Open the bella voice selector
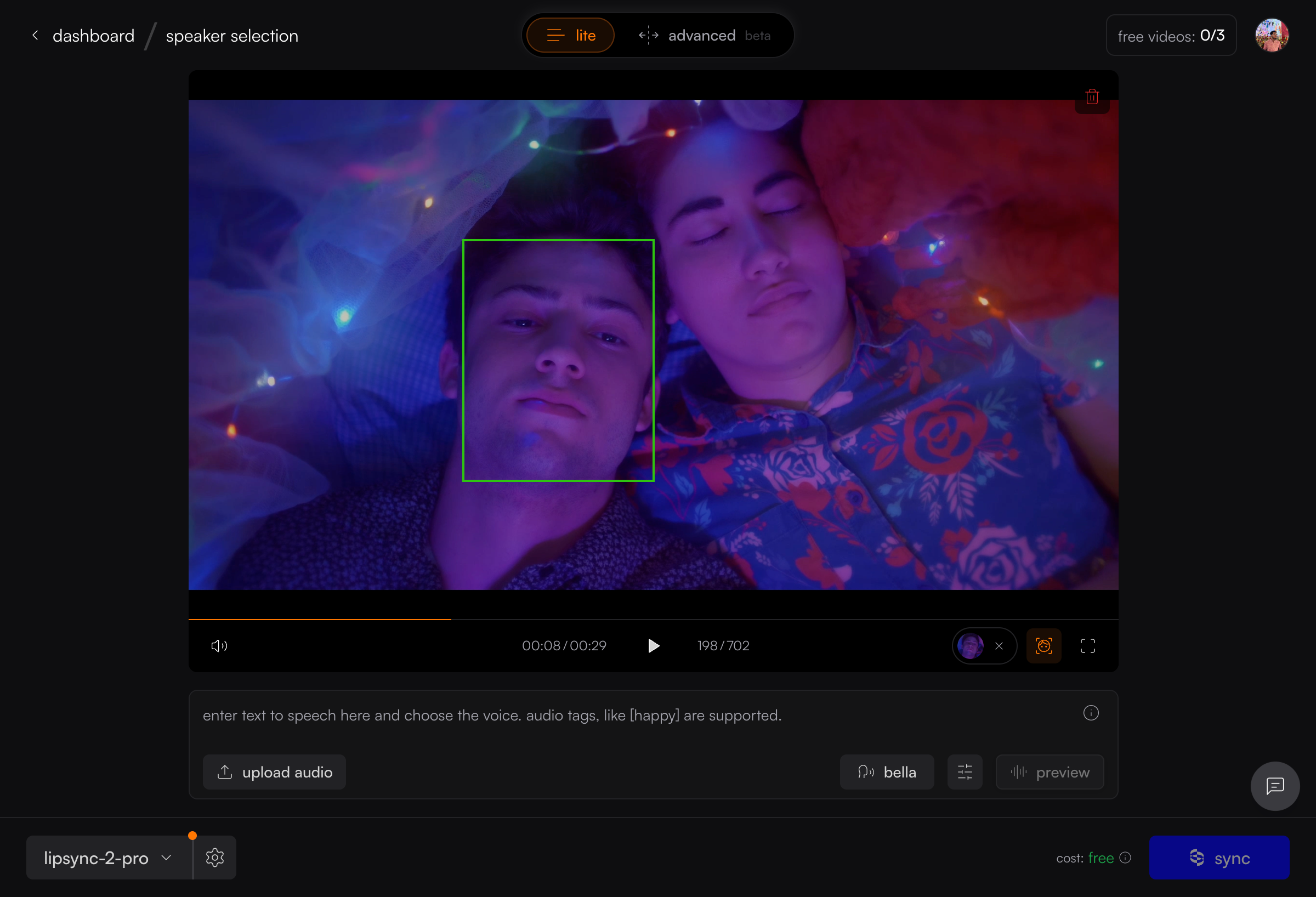The image size is (1316, 897). 887,772
